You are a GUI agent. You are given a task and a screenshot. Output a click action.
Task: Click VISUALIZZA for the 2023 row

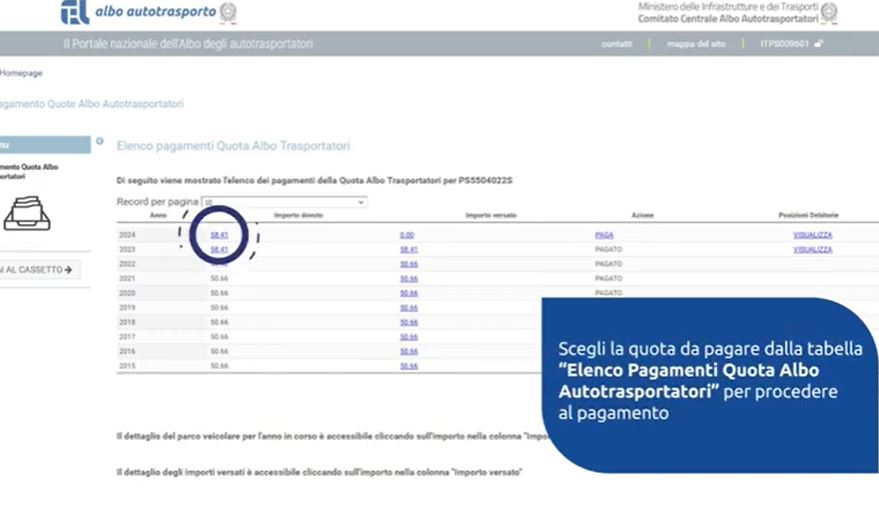point(812,250)
